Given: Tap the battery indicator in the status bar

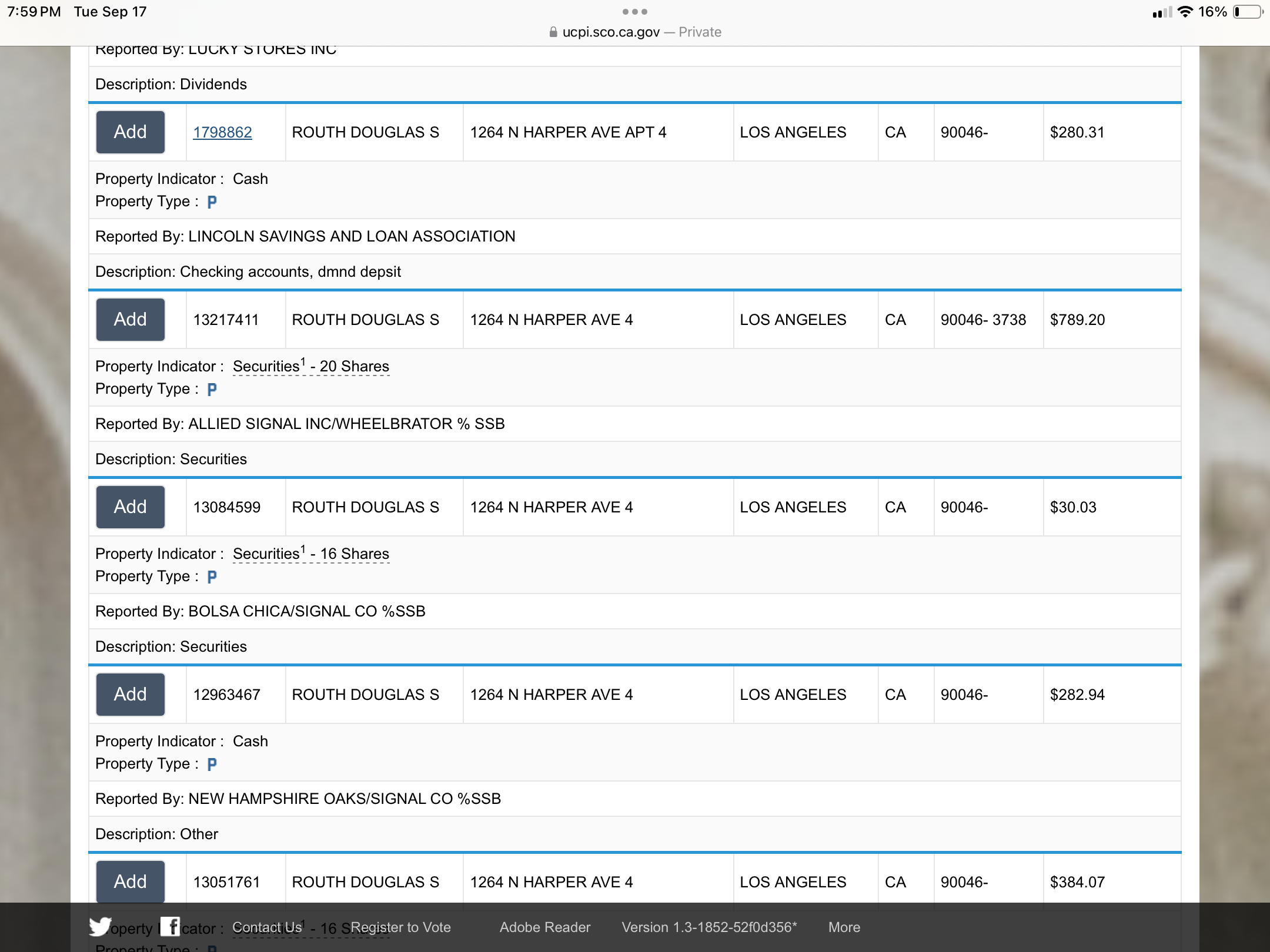Looking at the screenshot, I should click(1248, 12).
